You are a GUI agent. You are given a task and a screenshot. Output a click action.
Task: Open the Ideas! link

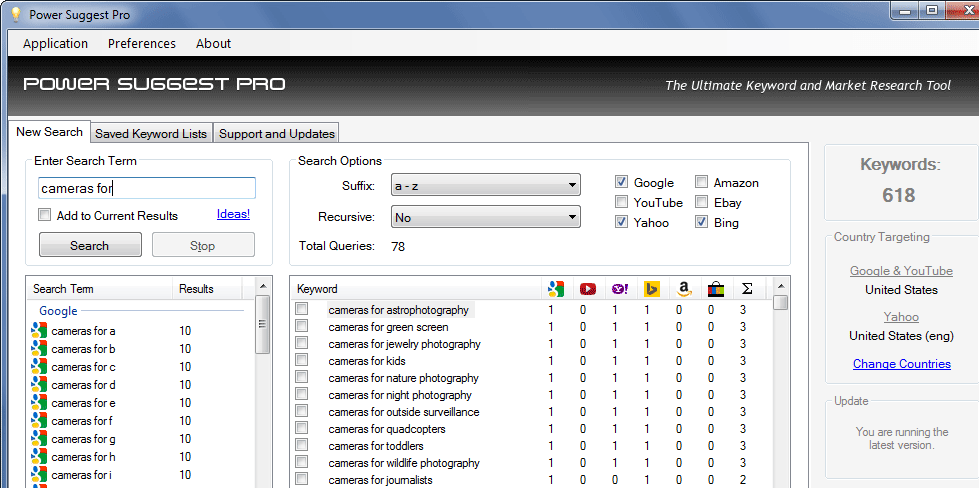(x=233, y=214)
